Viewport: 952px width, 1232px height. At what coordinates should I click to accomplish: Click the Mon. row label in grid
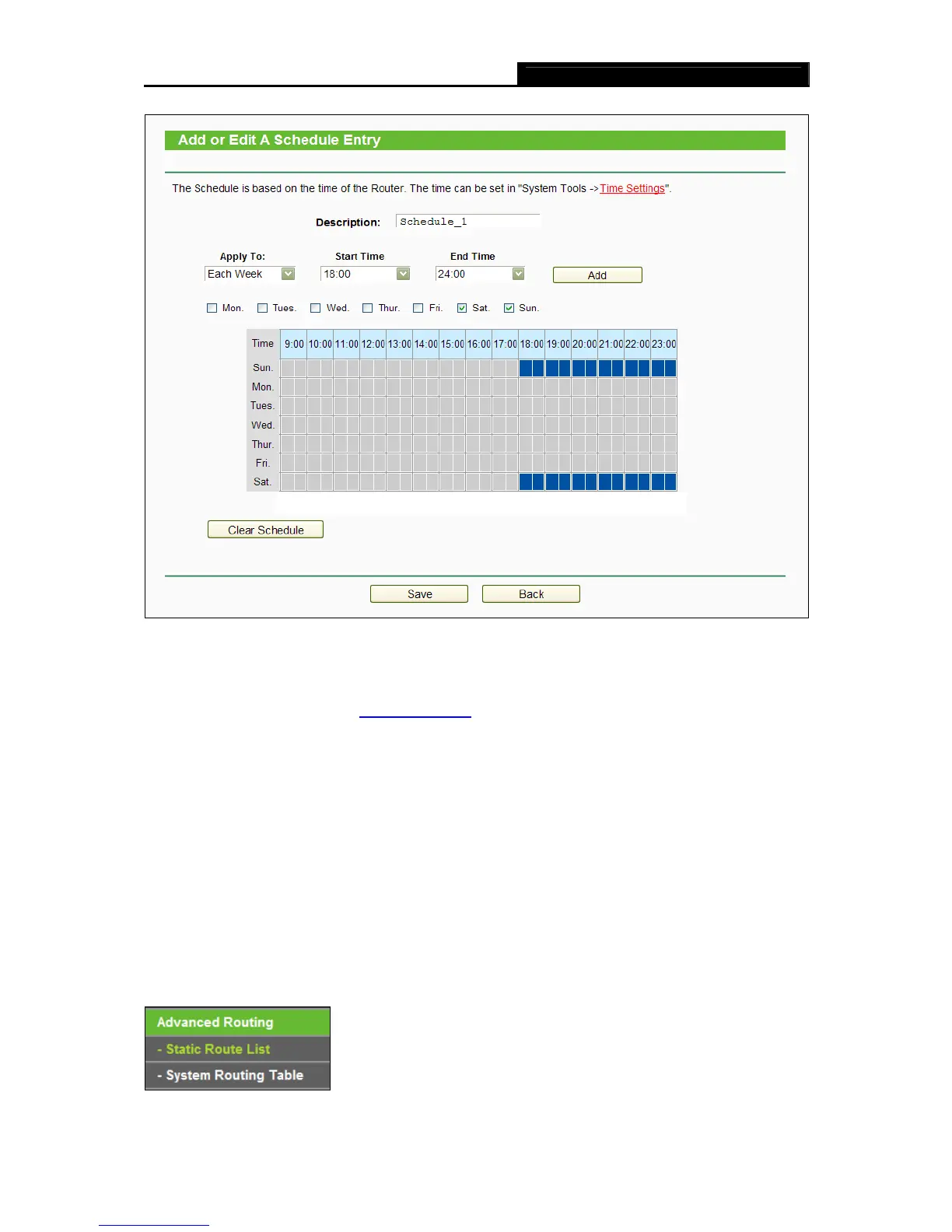263,387
